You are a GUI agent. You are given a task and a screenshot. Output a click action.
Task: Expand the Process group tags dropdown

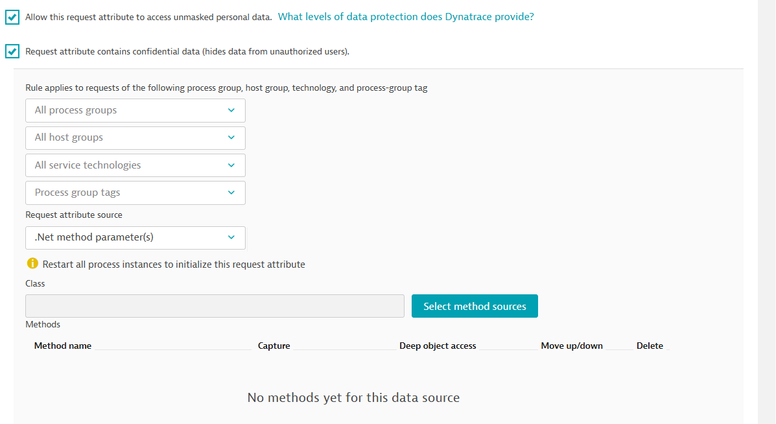pyautogui.click(x=135, y=192)
